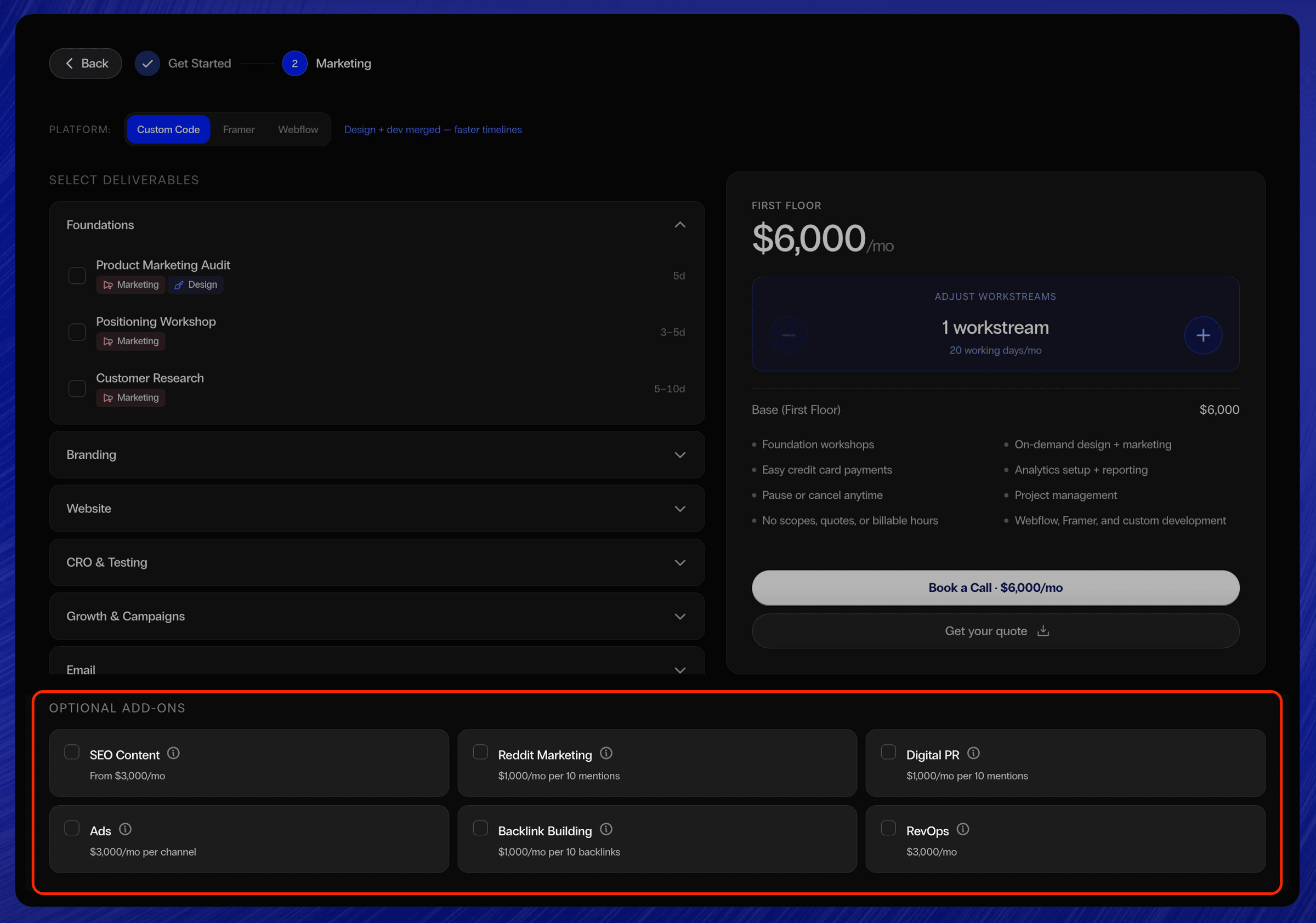Click the Book a Call button

click(x=995, y=587)
